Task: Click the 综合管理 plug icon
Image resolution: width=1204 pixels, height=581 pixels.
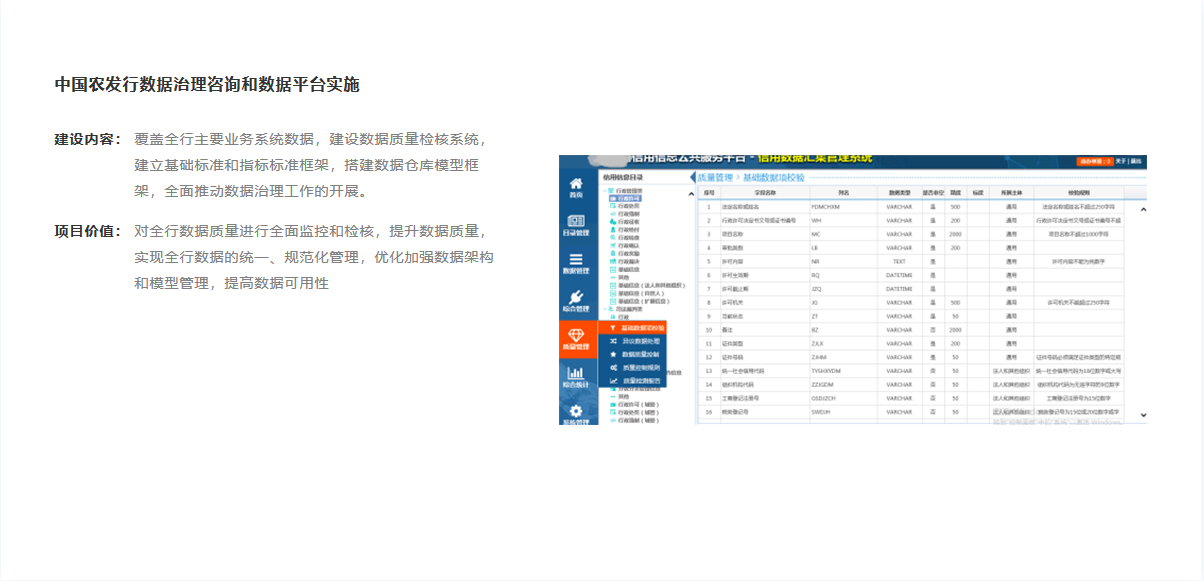Action: pos(576,298)
